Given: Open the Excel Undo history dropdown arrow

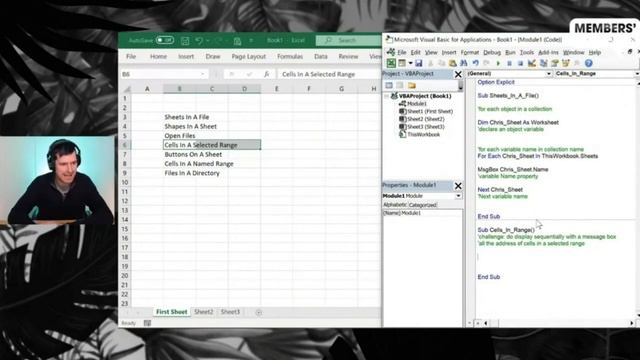Looking at the screenshot, I should [x=208, y=40].
